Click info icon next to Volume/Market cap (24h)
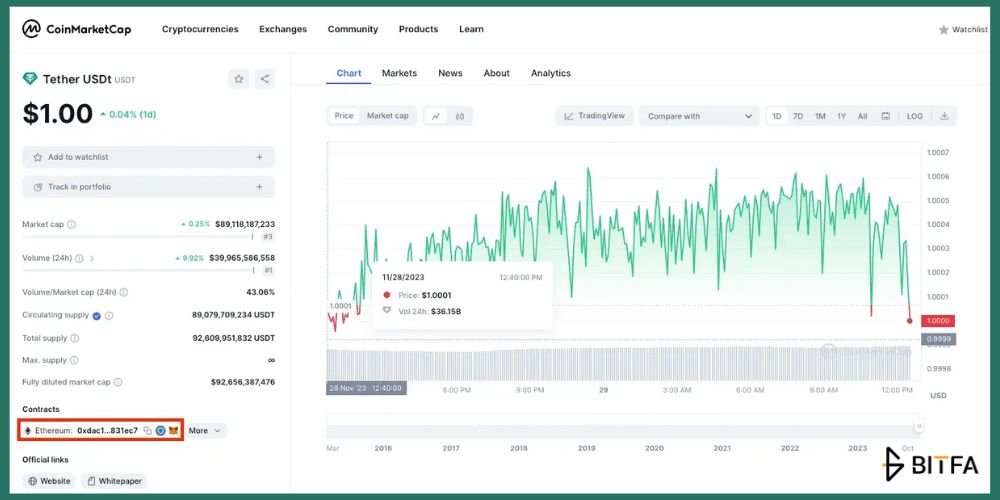Viewport: 1000px width, 500px height. pyautogui.click(x=124, y=292)
